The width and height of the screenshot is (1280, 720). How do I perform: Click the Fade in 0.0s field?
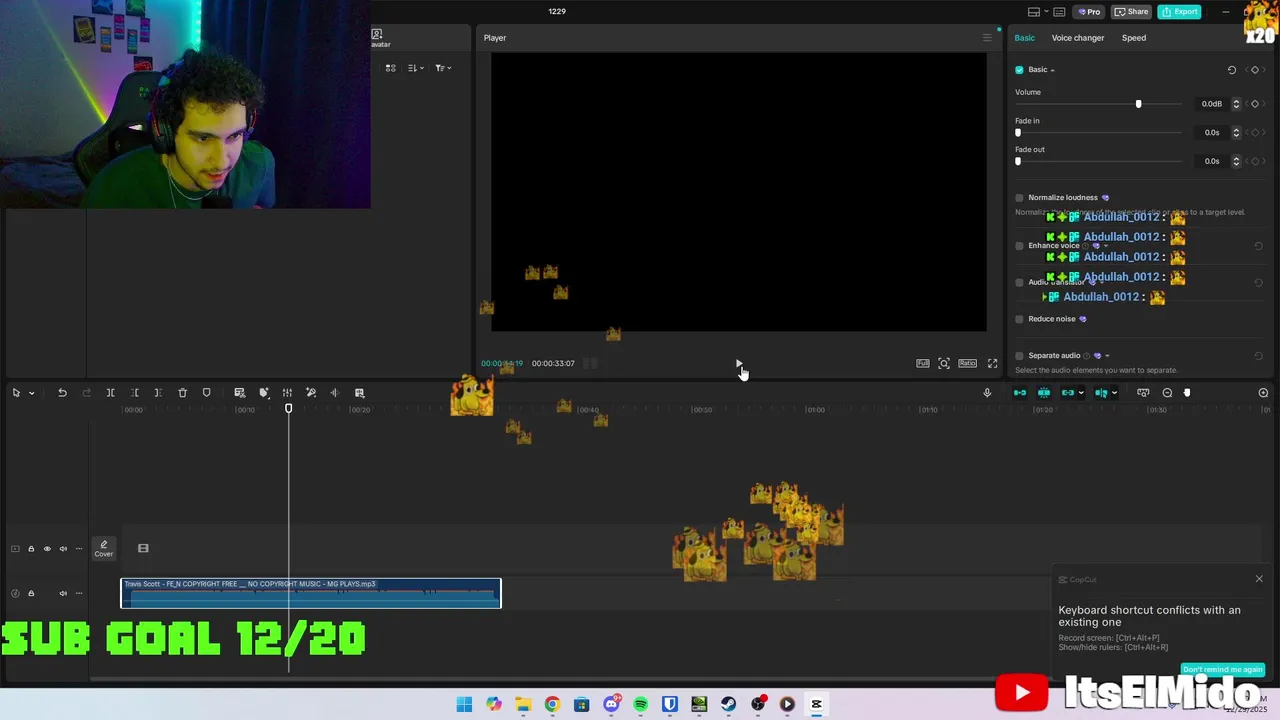(x=1212, y=132)
